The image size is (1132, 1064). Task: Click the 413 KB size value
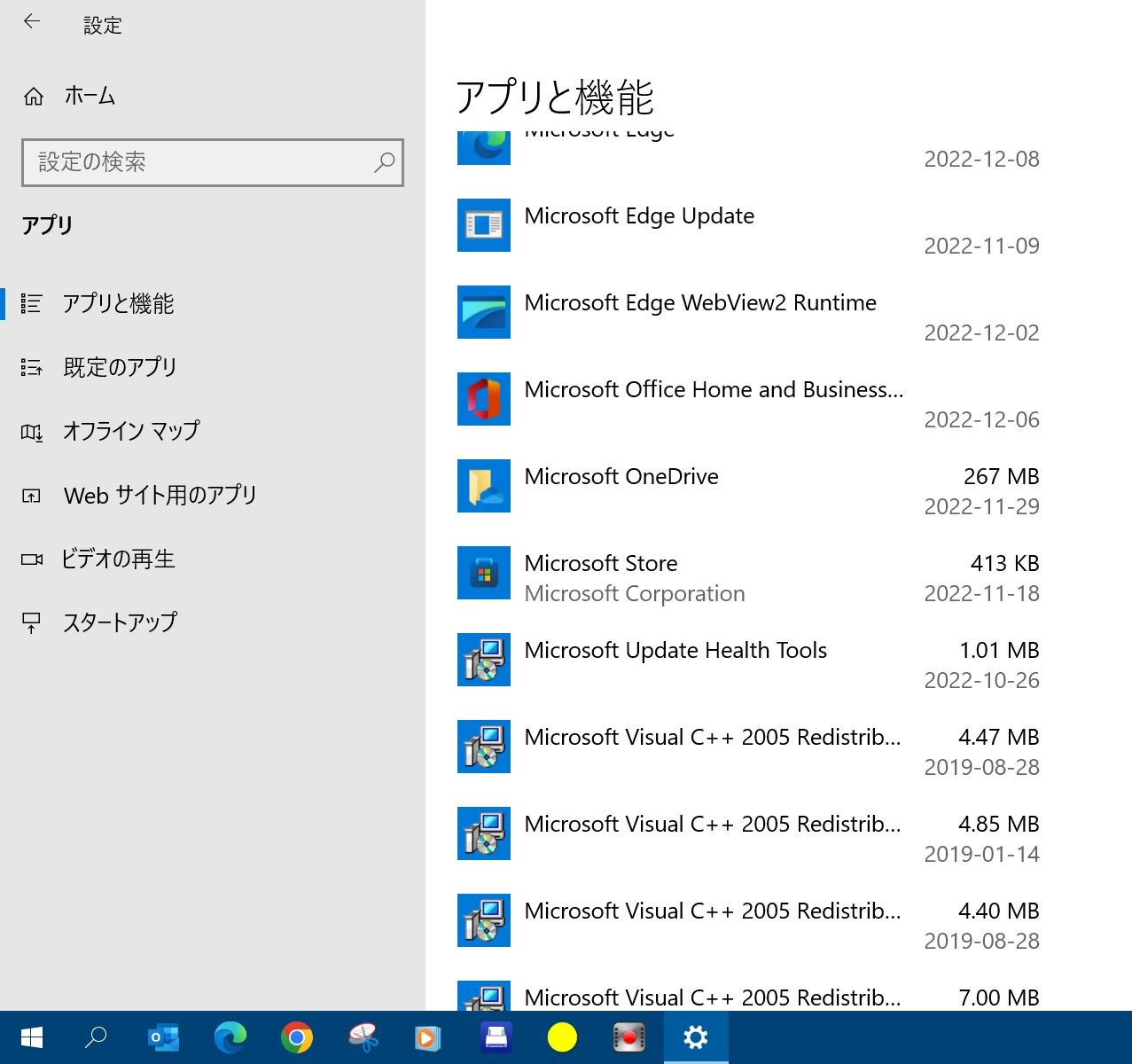[x=1004, y=564]
